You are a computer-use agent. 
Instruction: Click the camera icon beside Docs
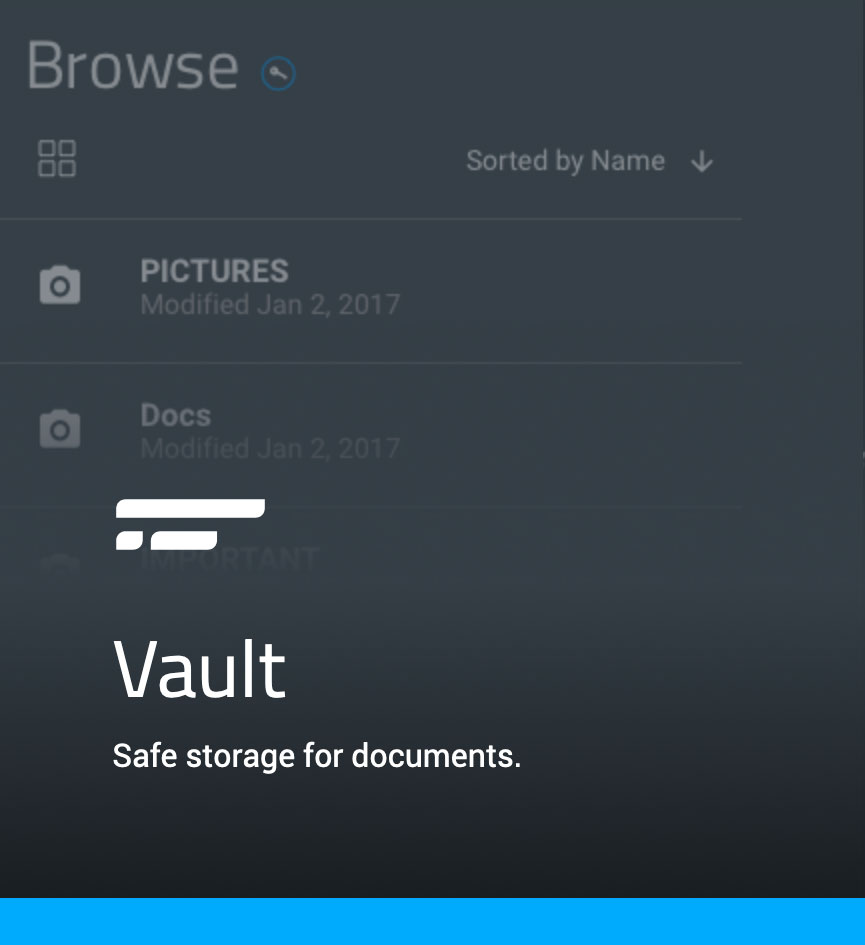click(x=60, y=429)
